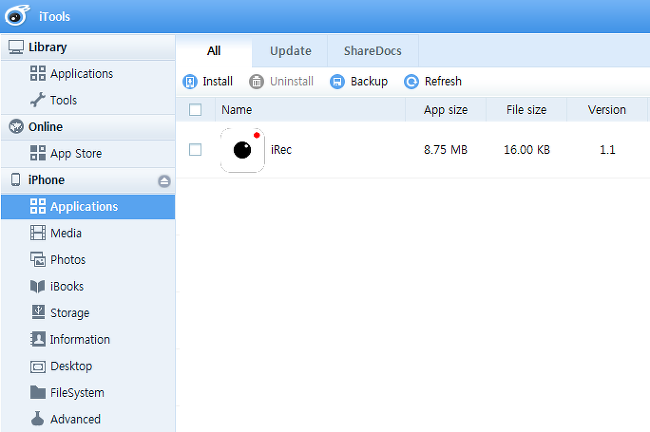The height and width of the screenshot is (432, 650).
Task: Sort by the Version column header
Action: coord(607,110)
